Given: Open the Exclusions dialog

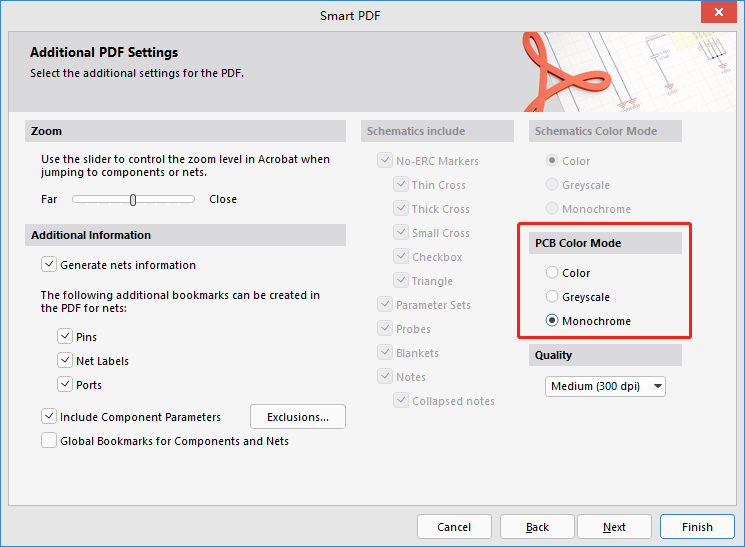Looking at the screenshot, I should pos(298,417).
